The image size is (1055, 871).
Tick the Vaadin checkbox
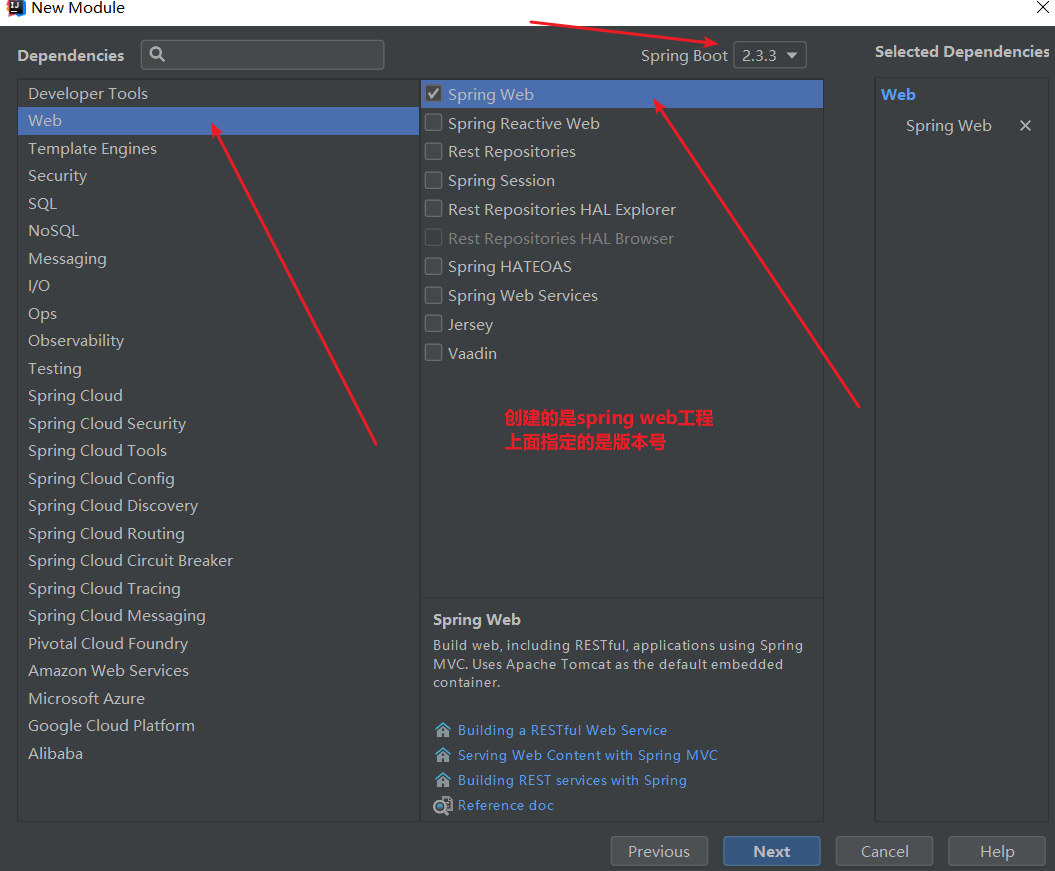point(434,353)
